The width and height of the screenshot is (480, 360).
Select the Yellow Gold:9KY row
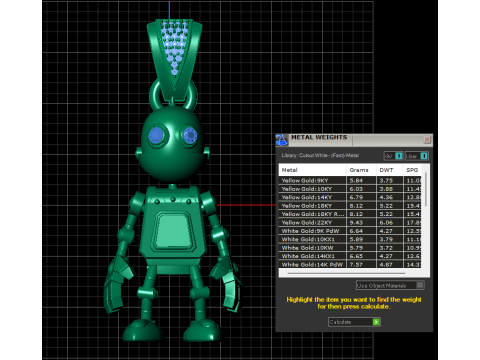350,180
